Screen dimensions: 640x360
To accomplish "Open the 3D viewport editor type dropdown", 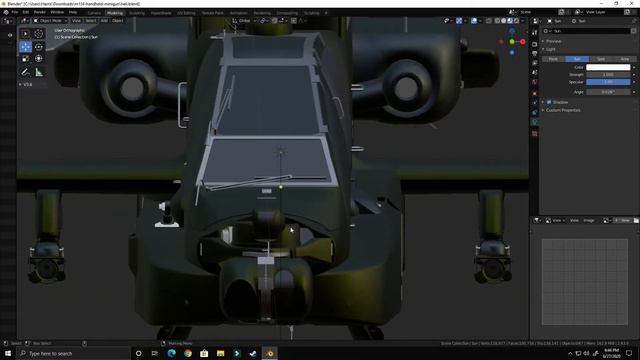I will (x=25, y=20).
